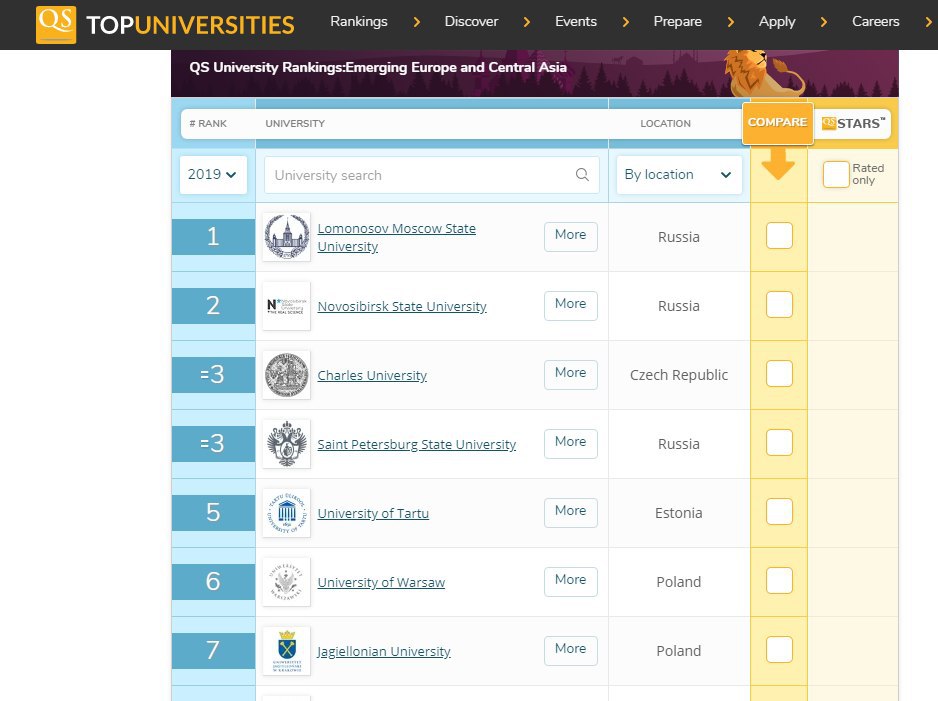
Task: Click the LOCATION column header
Action: [x=665, y=123]
